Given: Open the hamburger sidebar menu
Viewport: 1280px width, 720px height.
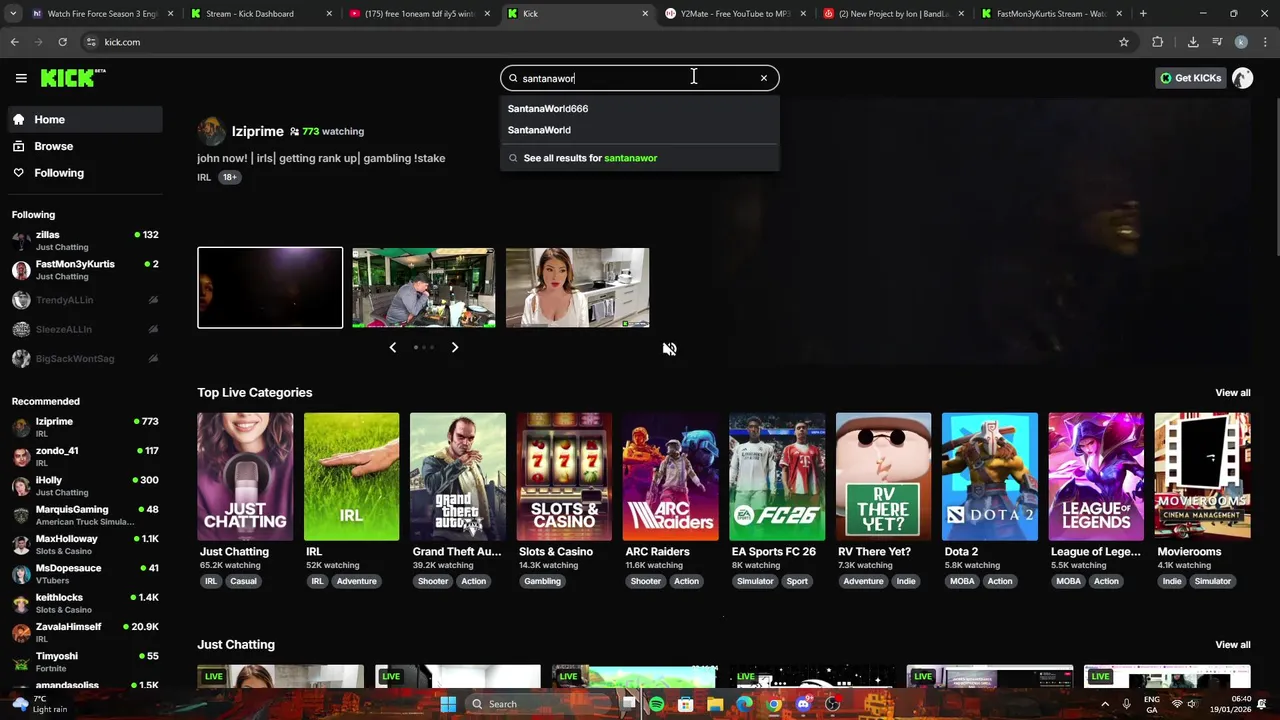Looking at the screenshot, I should point(21,78).
